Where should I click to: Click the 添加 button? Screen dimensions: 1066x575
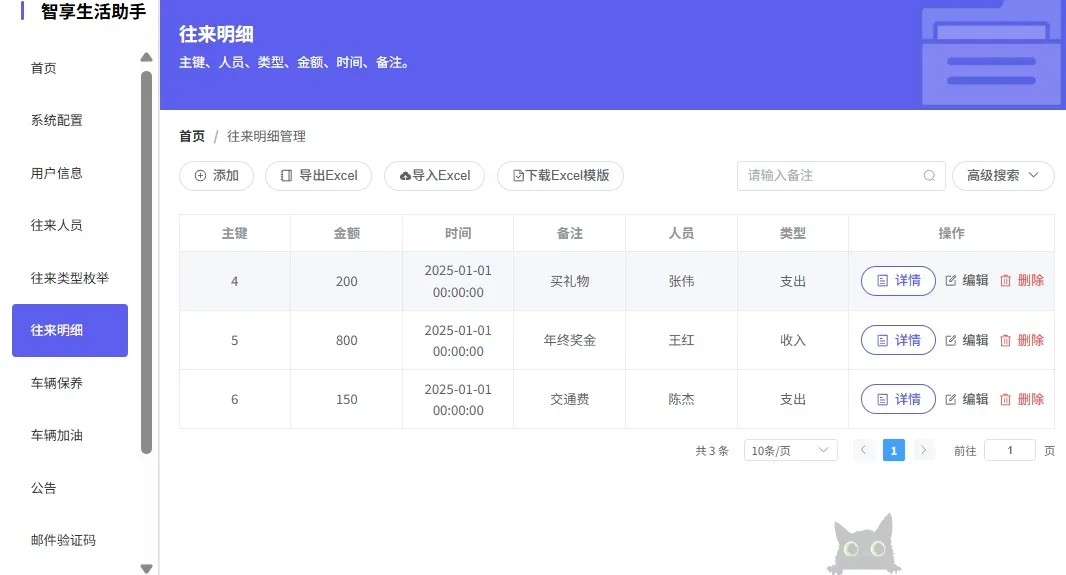216,175
